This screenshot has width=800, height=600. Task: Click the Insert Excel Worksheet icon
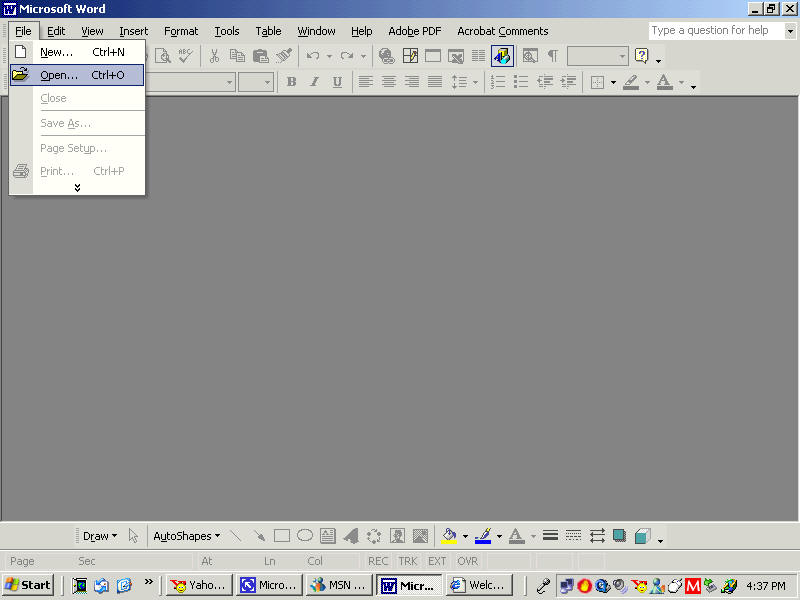click(x=456, y=56)
